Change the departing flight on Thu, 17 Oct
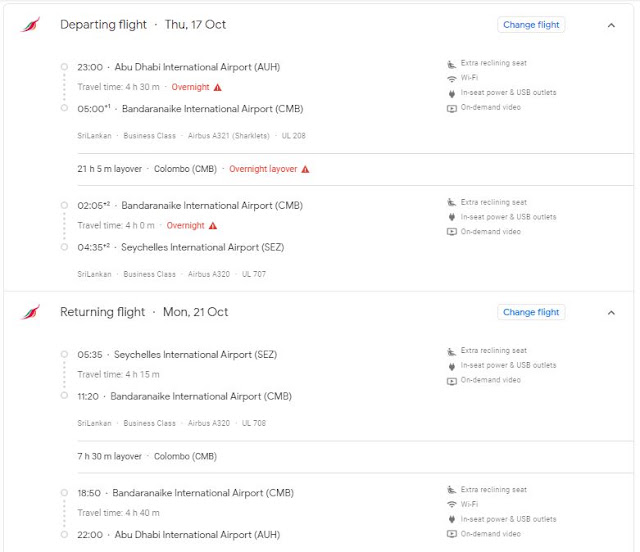640x552 pixels. coord(531,25)
